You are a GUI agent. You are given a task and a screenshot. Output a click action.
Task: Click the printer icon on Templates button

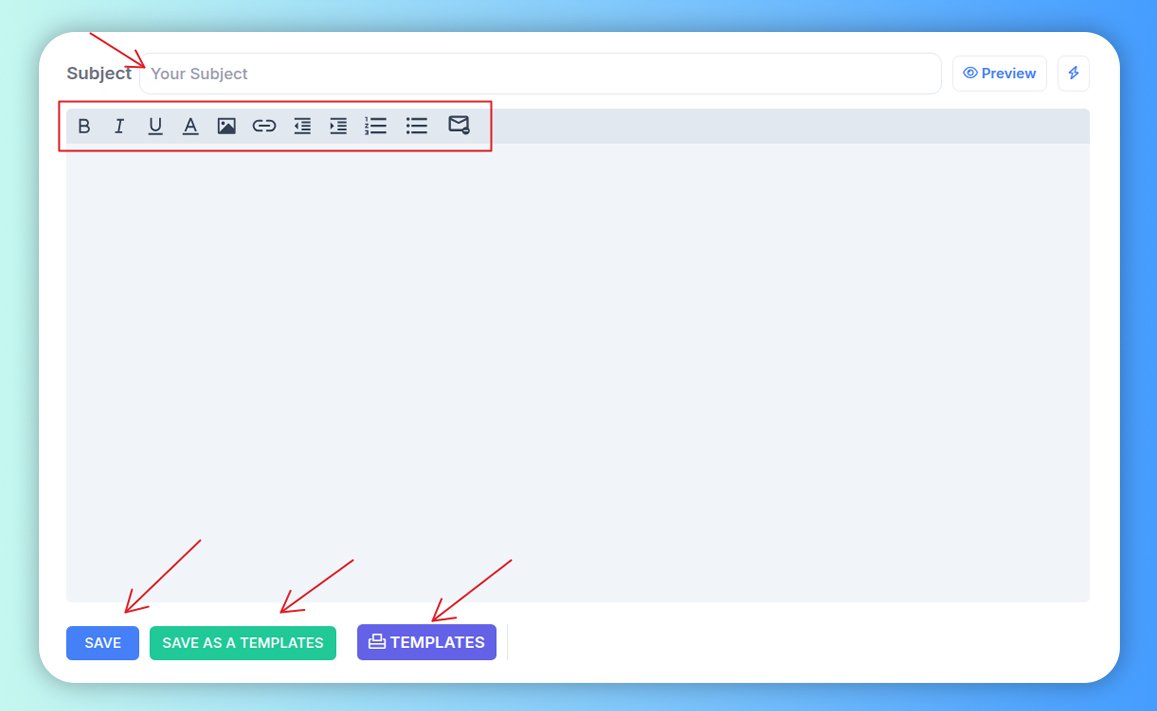[375, 642]
